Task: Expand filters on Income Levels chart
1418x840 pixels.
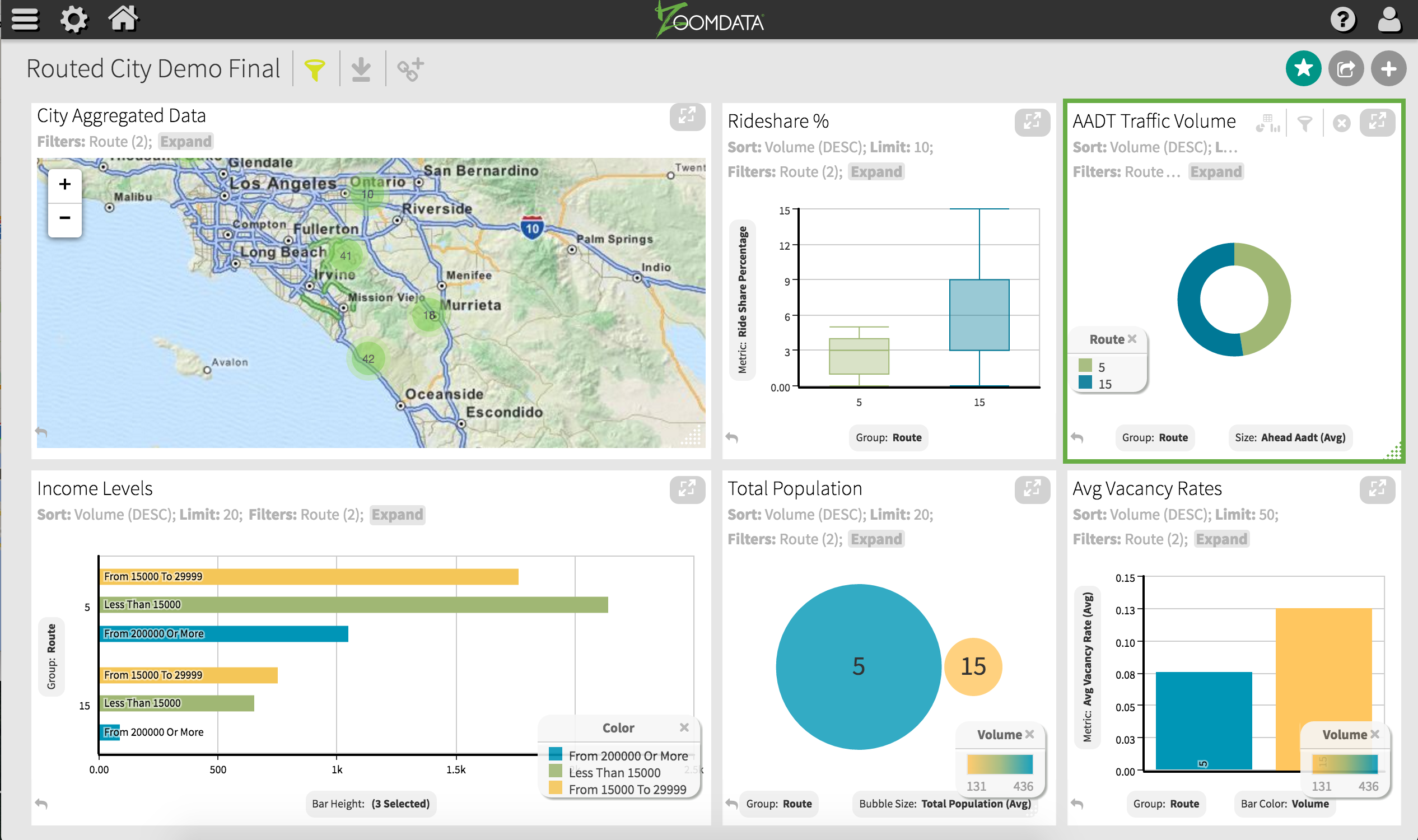Action: 397,515
